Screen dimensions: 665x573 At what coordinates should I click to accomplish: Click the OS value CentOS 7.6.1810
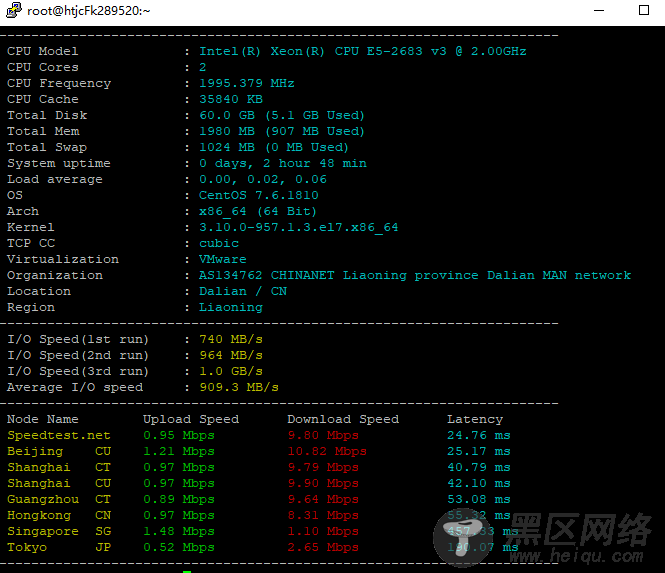[259, 195]
